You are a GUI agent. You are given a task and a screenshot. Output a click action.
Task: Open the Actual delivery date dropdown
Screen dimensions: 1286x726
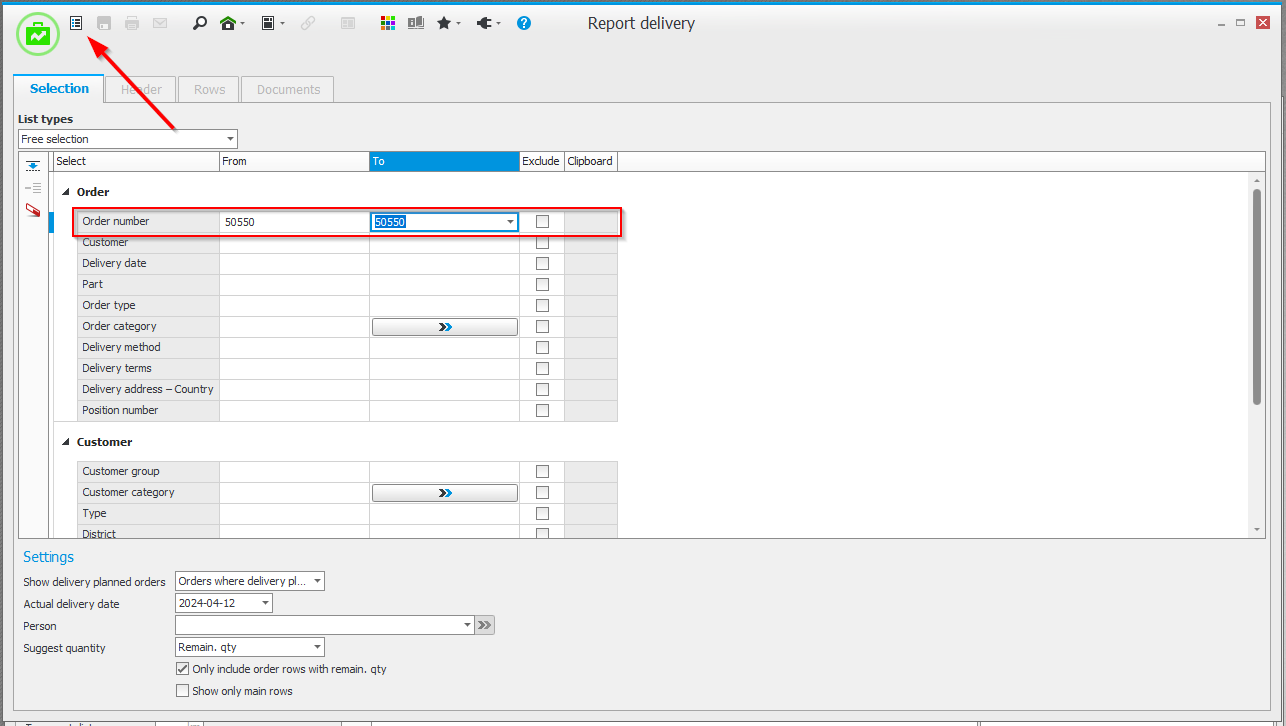coord(265,603)
